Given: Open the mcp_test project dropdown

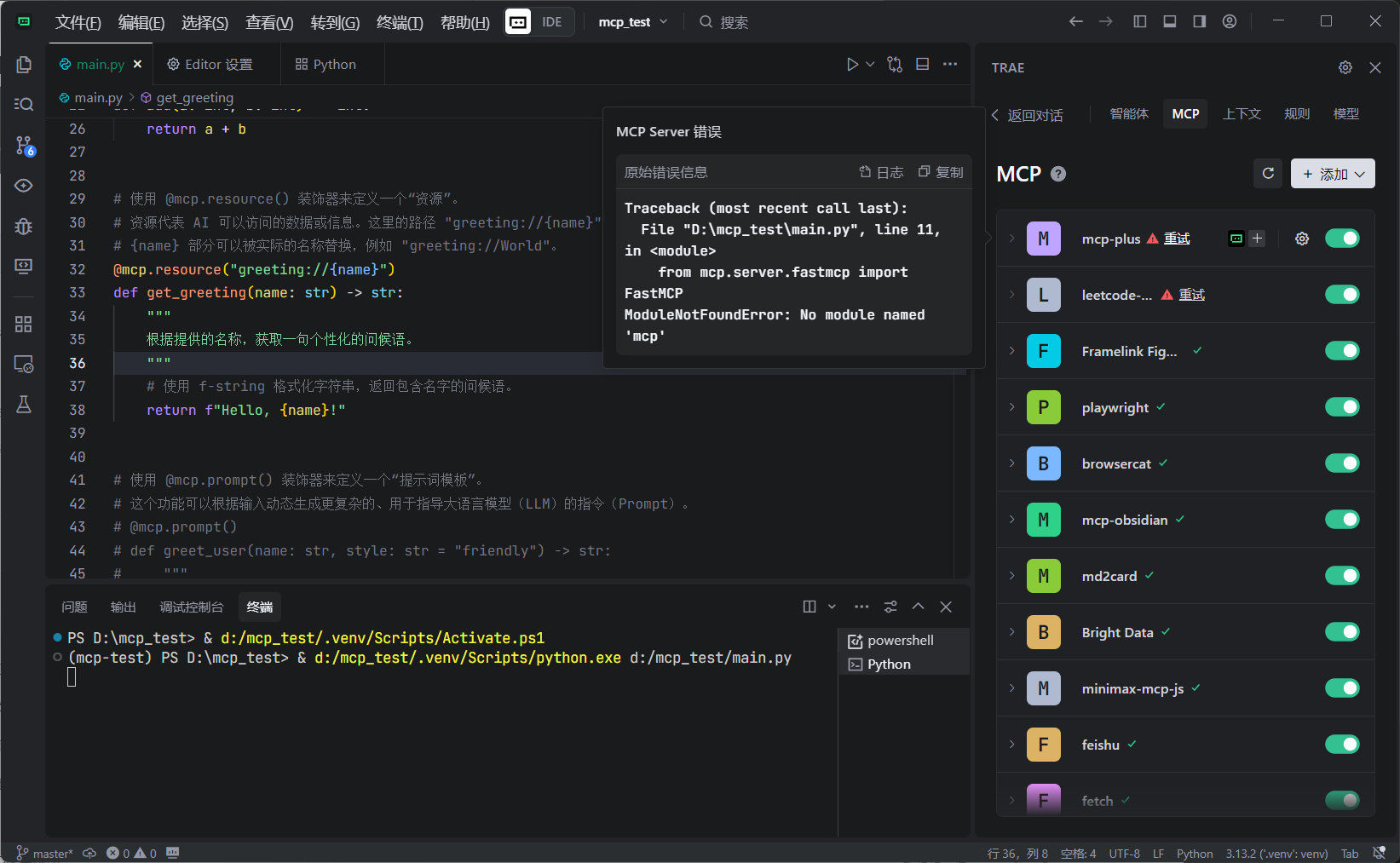Looking at the screenshot, I should coord(633,22).
